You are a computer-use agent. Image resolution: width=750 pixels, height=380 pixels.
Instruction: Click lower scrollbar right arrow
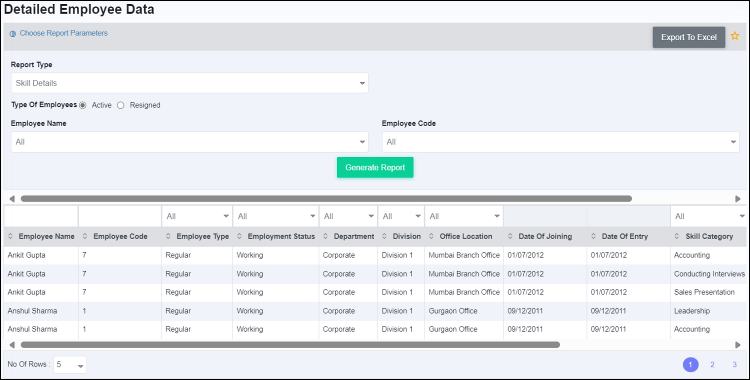tap(738, 345)
